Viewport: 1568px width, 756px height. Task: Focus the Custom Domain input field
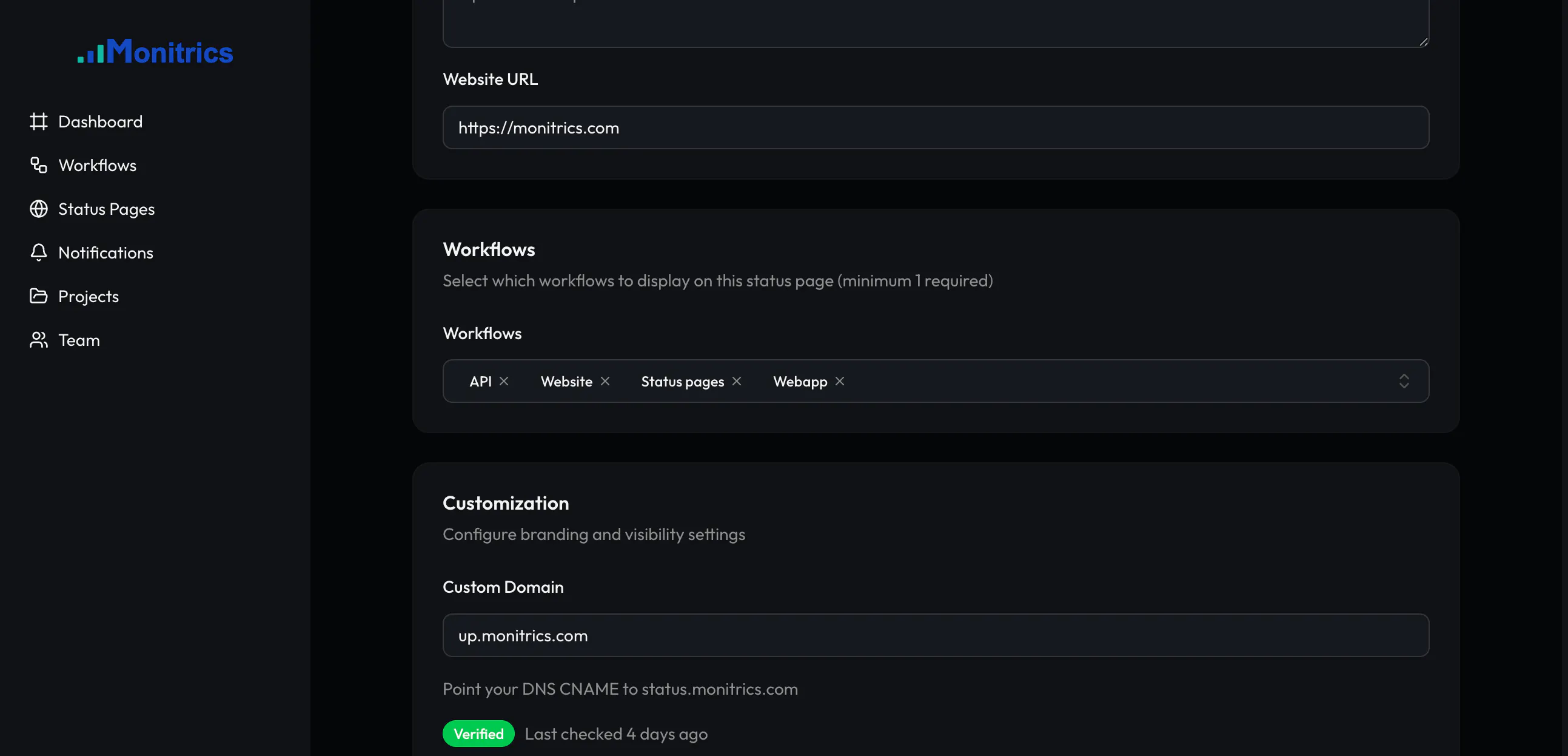(936, 635)
